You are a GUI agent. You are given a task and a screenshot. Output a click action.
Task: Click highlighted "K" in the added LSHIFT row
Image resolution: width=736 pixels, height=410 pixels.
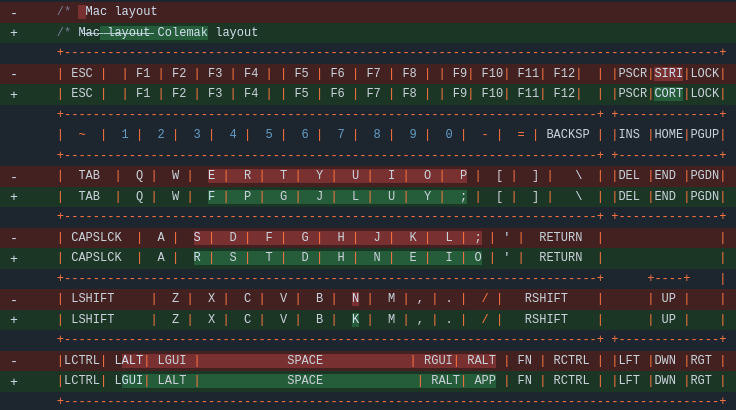tap(355, 319)
